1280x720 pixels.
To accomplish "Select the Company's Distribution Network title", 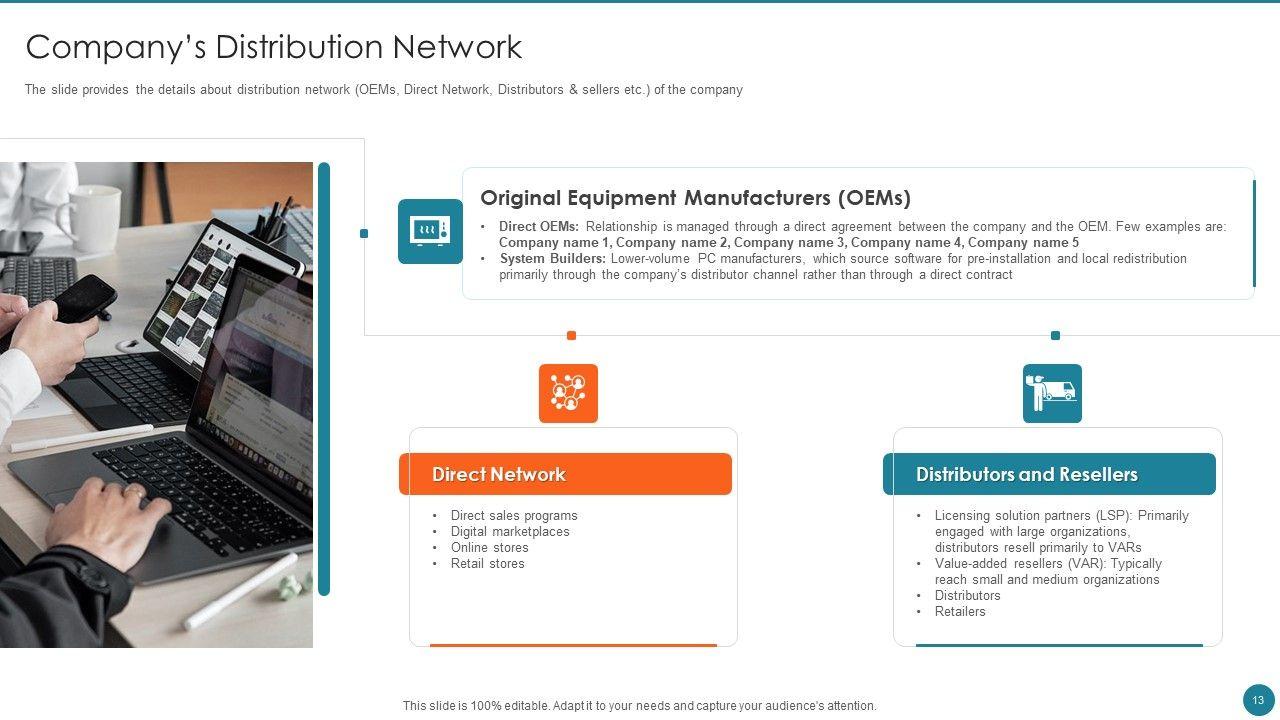I will tap(274, 47).
